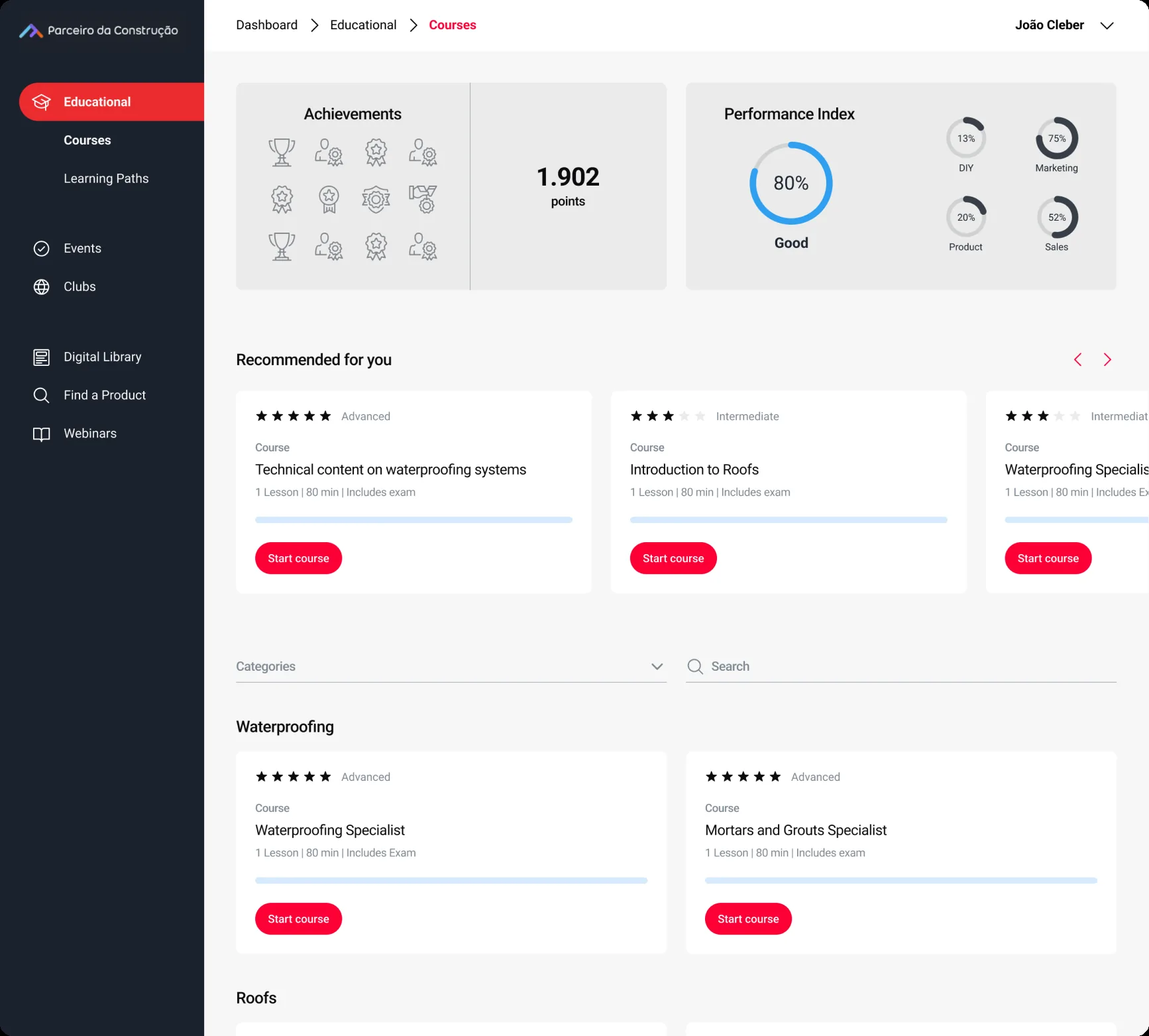Click the Parceiro da Construção logo
This screenshot has width=1149, height=1036.
click(x=99, y=30)
